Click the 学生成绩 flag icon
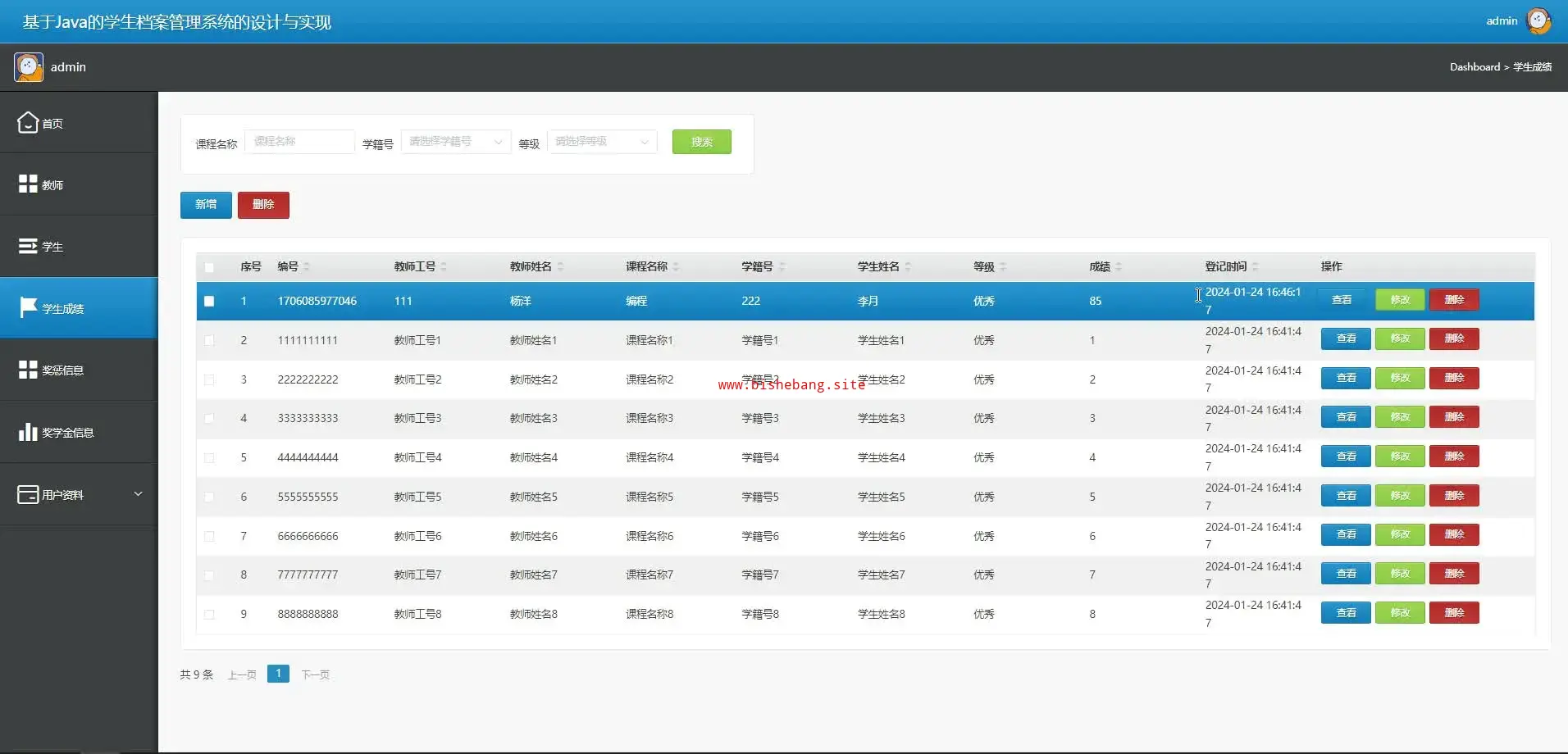The width and height of the screenshot is (1568, 754). click(28, 307)
